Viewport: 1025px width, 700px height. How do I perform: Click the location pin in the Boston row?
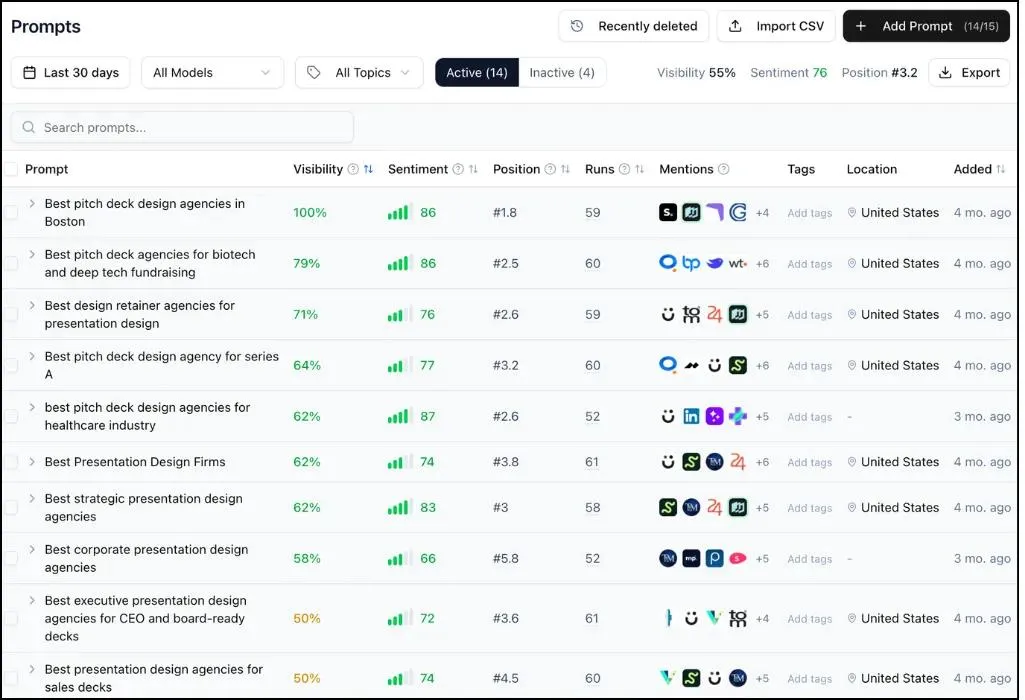[852, 212]
